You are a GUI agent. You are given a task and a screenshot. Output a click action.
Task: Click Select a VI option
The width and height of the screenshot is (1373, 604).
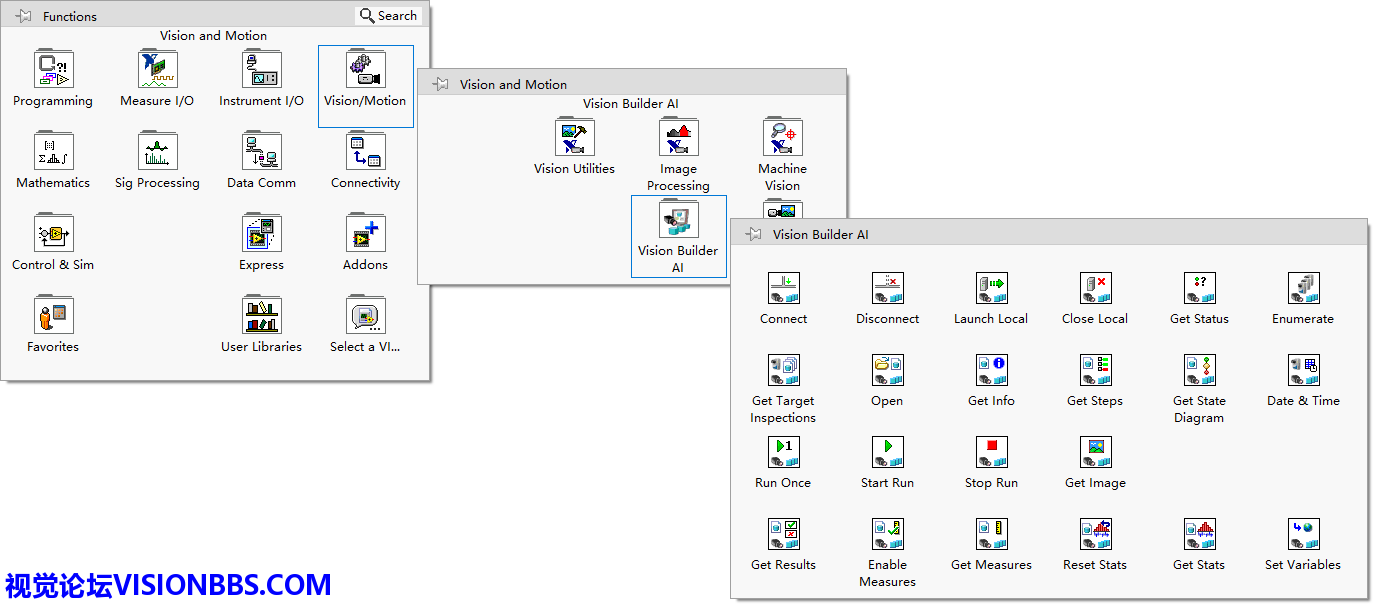pyautogui.click(x=365, y=316)
